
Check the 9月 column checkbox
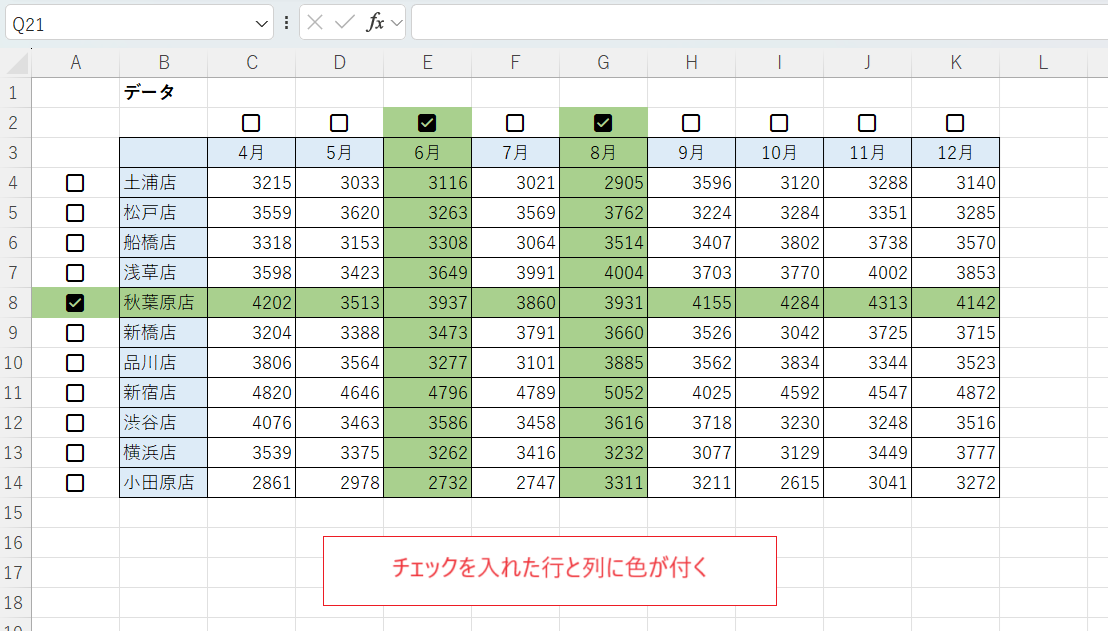(x=691, y=123)
